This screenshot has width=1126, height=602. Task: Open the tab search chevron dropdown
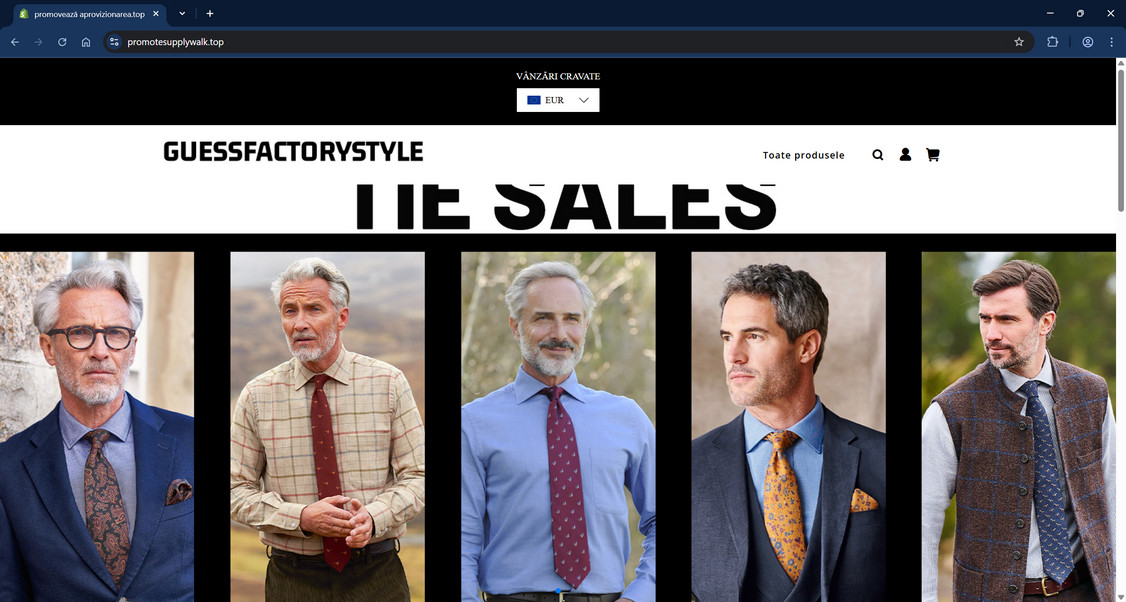(182, 14)
